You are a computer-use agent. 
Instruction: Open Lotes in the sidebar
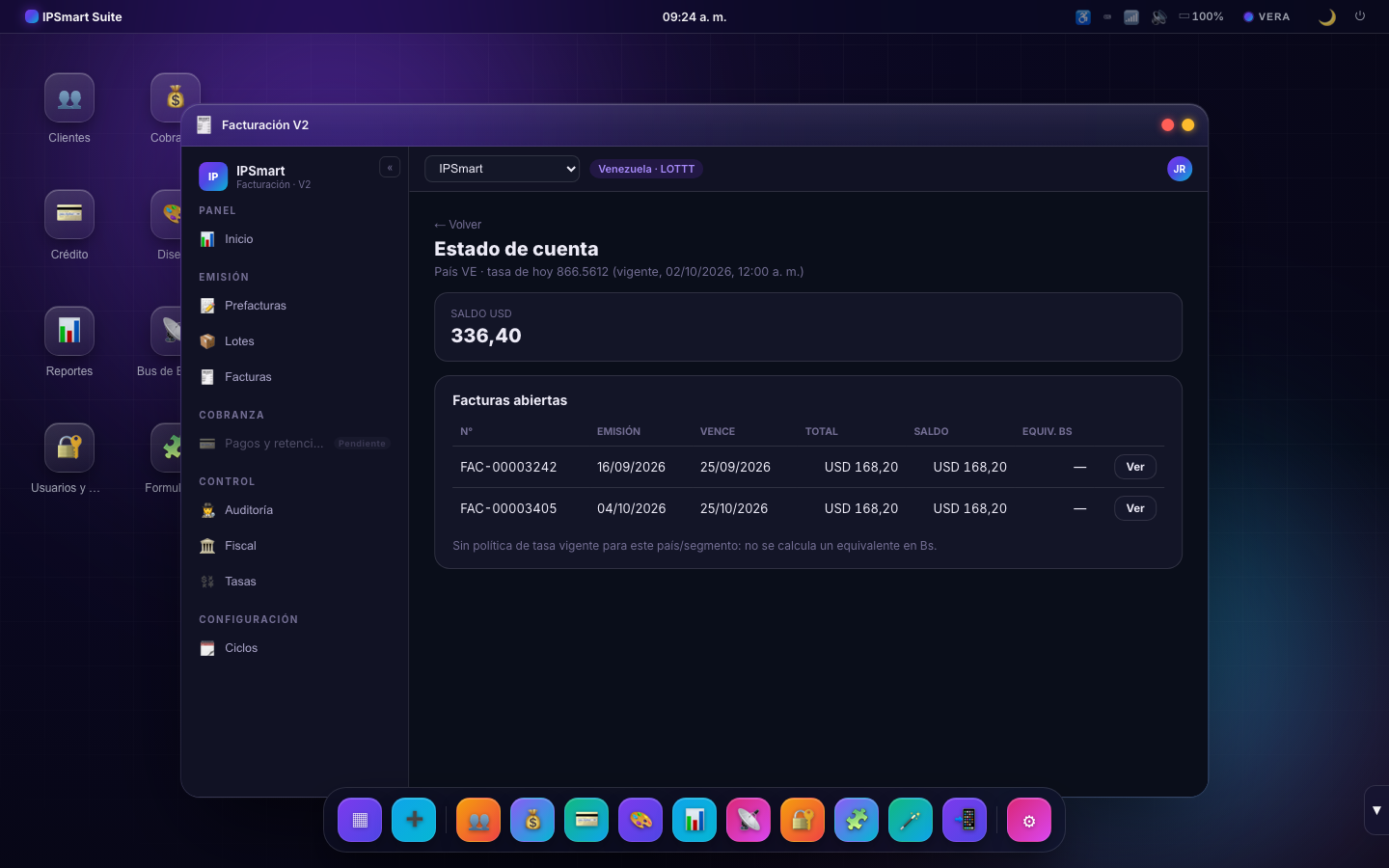pos(295,341)
